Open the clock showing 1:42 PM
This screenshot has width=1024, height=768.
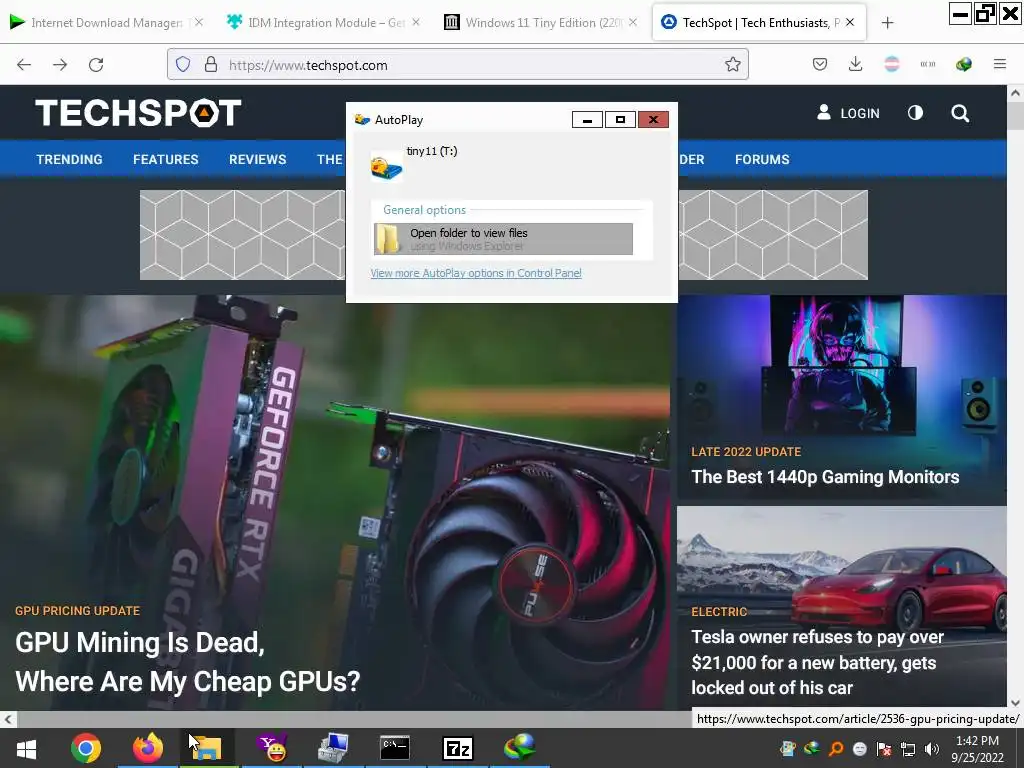click(977, 749)
